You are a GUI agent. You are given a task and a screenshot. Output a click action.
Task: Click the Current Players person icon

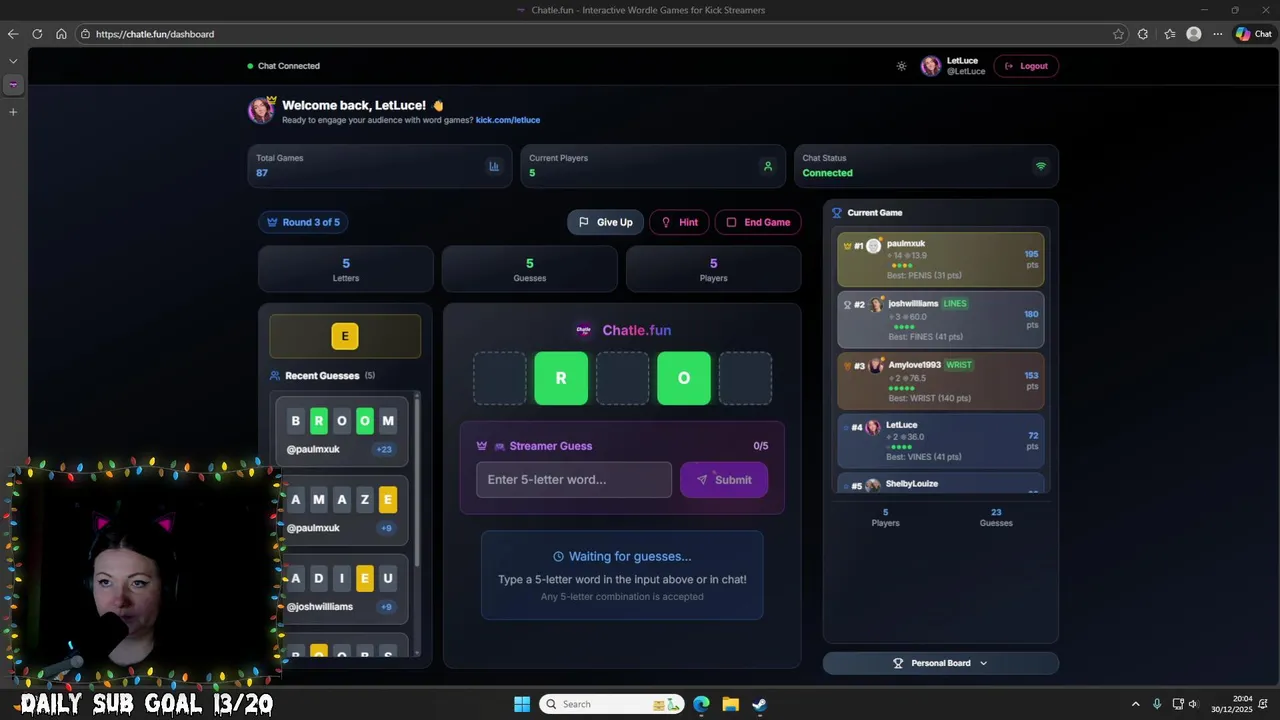768,166
